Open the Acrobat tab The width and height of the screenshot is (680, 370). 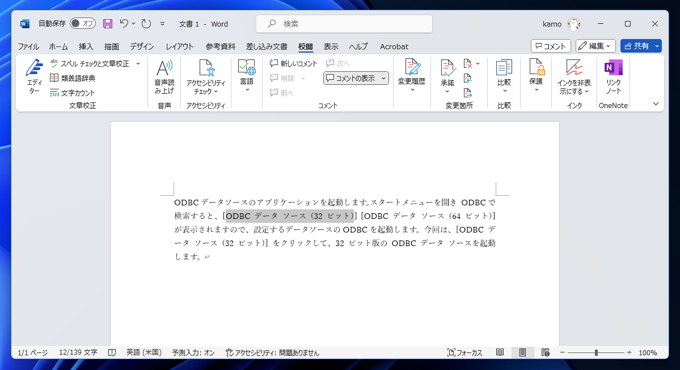tap(394, 46)
